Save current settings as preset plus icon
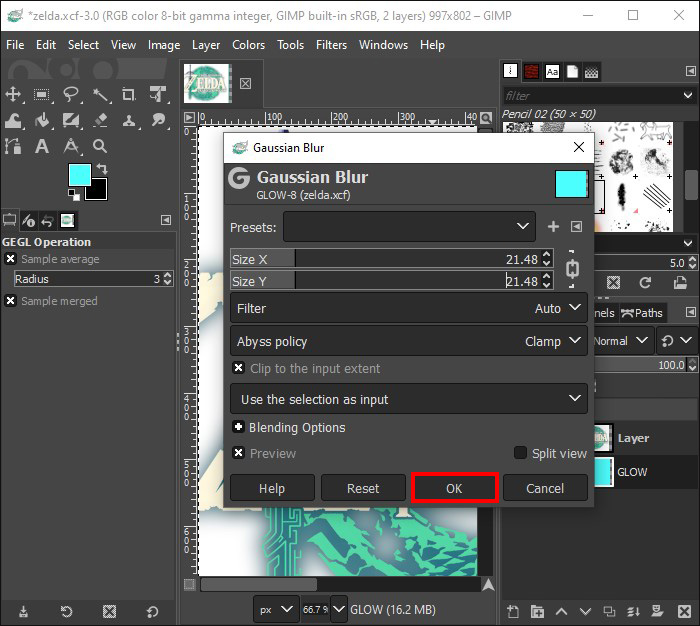The width and height of the screenshot is (700, 626). click(x=553, y=226)
